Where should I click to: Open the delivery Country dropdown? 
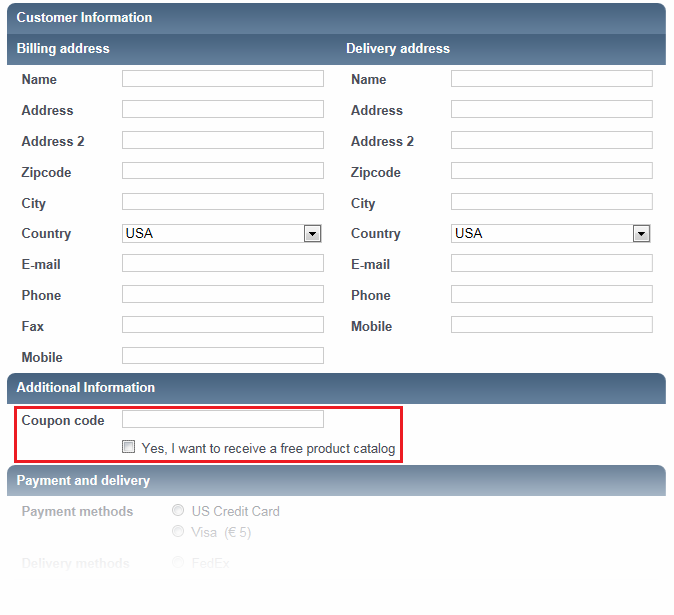641,234
